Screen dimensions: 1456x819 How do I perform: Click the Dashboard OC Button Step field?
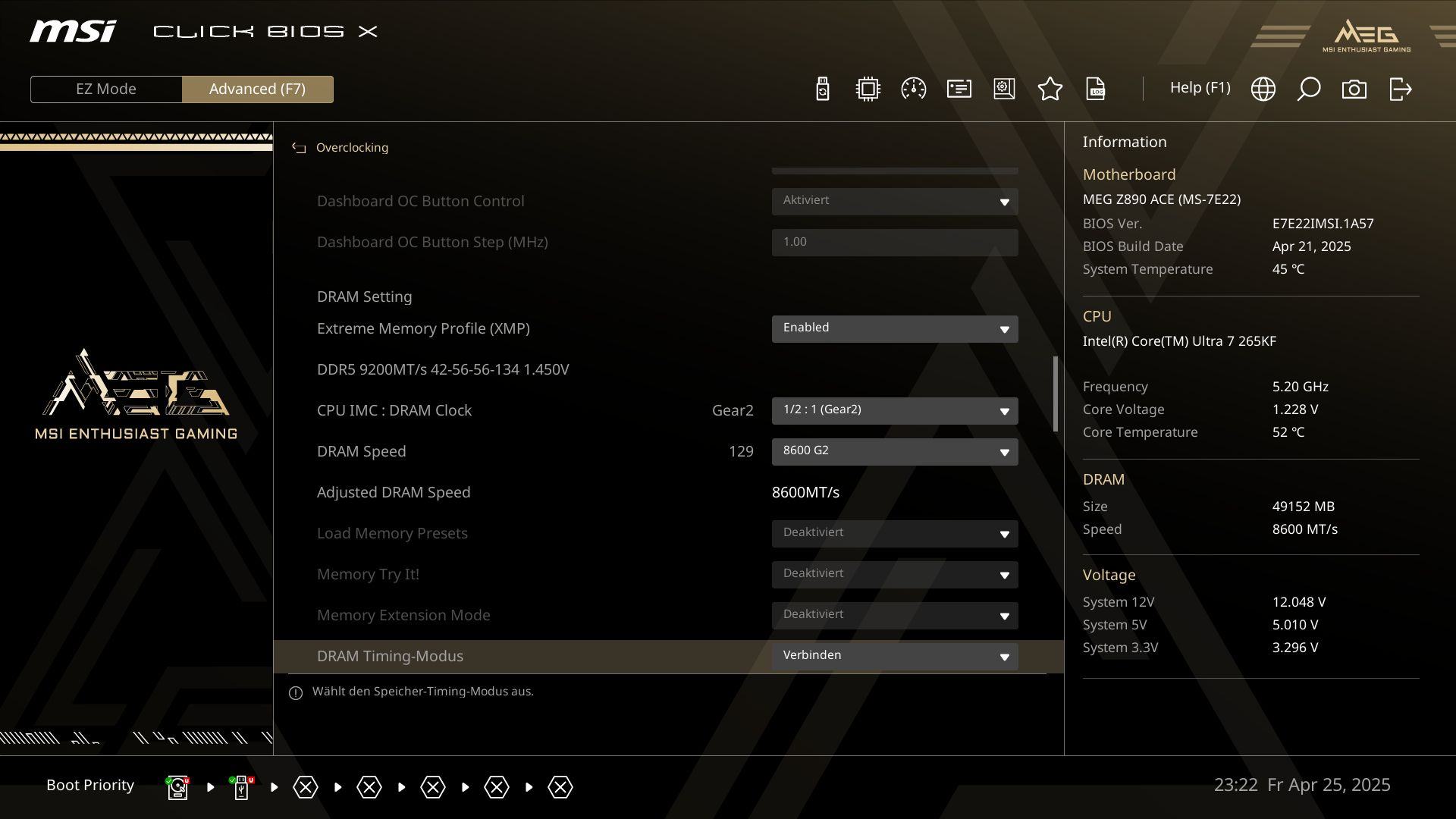click(894, 242)
